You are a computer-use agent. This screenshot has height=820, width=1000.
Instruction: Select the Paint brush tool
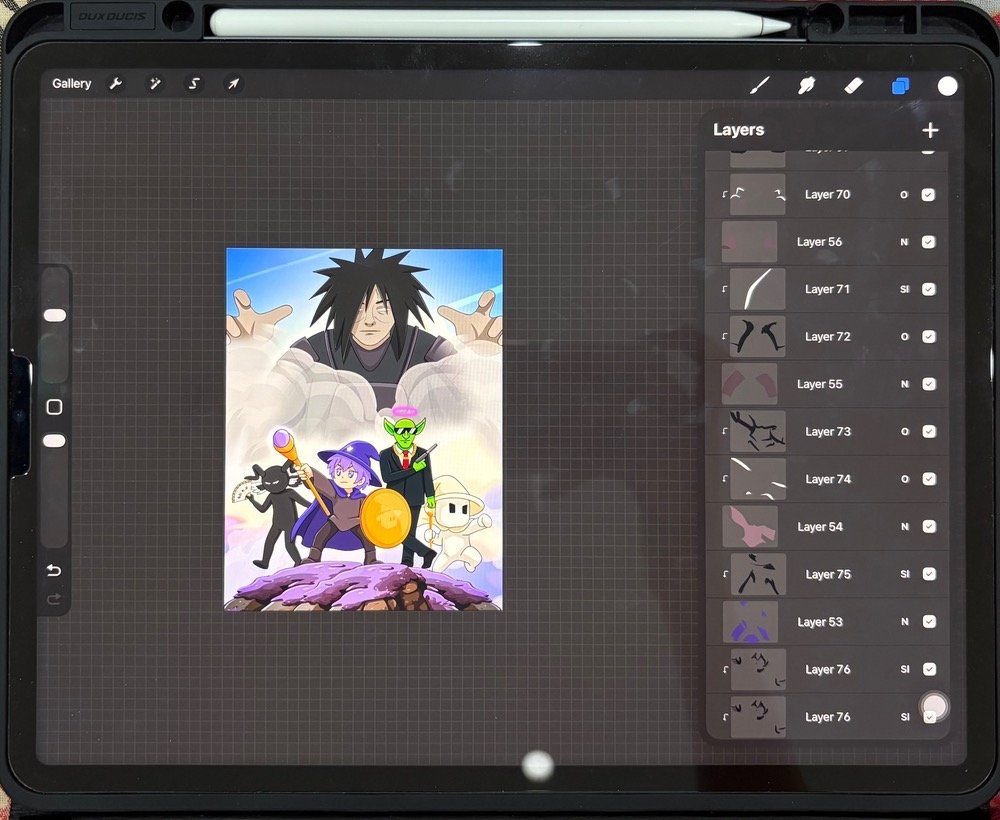coord(760,85)
